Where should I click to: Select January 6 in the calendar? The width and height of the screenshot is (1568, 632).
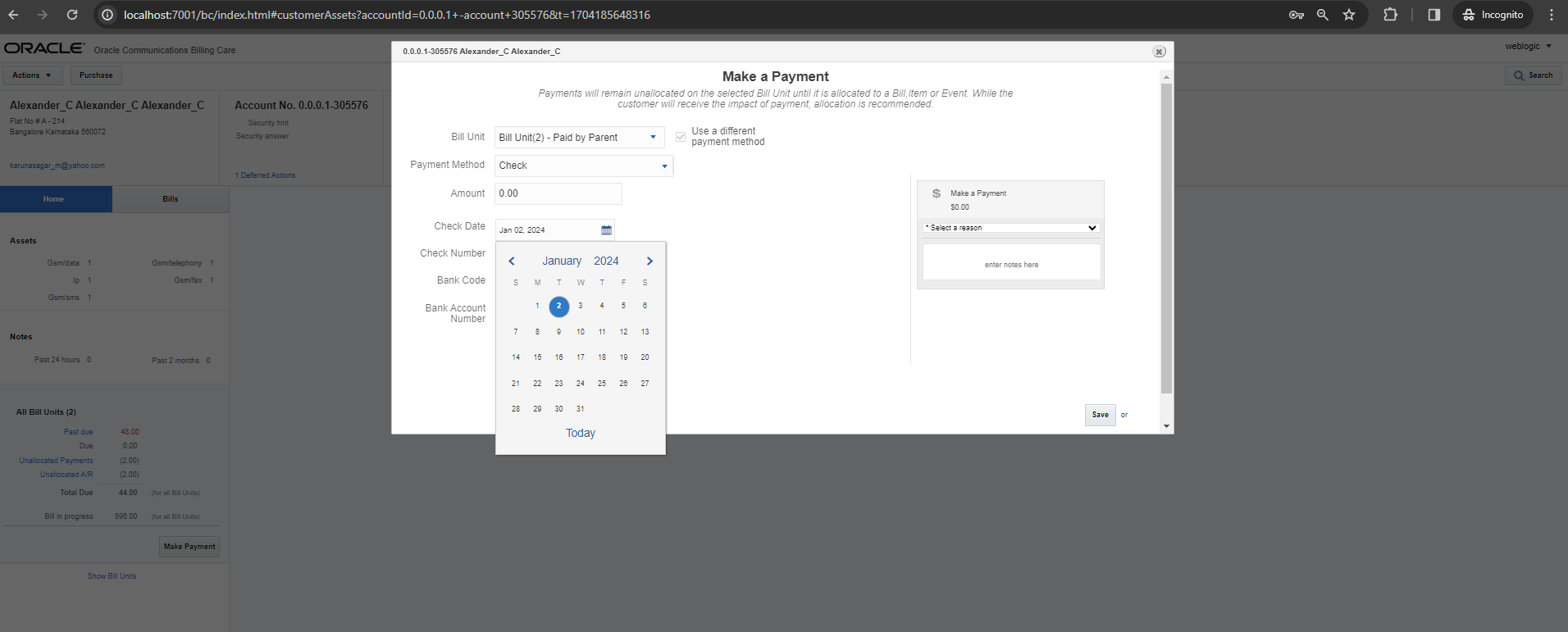coord(645,307)
